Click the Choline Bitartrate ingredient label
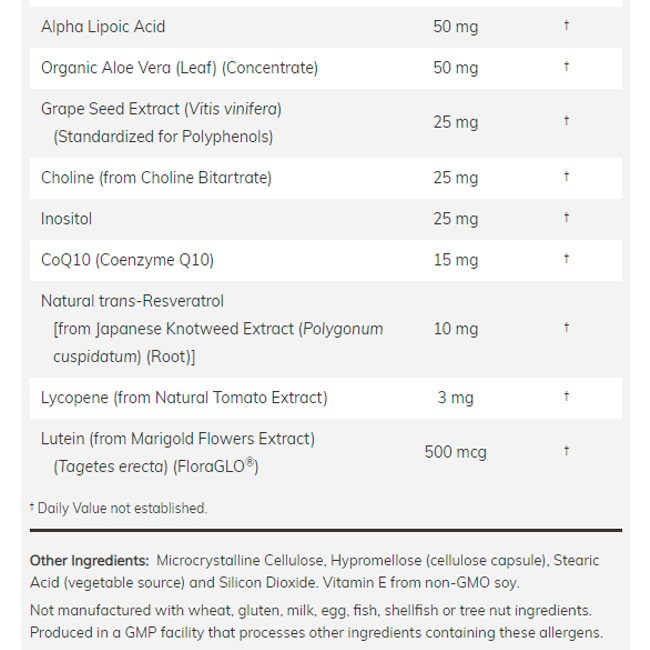This screenshot has width=650, height=650. (156, 178)
